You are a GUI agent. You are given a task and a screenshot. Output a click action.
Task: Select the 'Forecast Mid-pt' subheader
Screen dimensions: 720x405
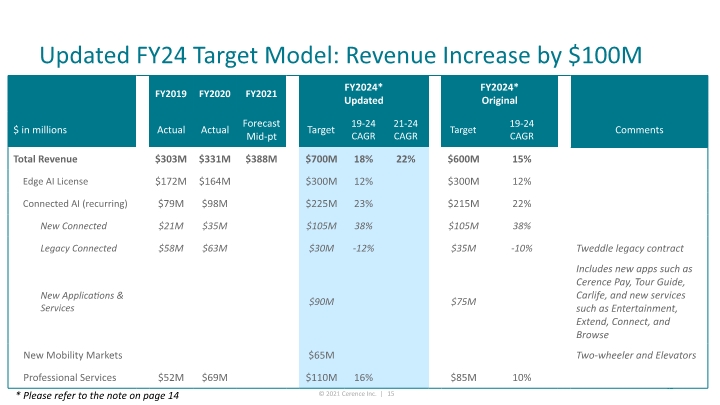(261, 130)
